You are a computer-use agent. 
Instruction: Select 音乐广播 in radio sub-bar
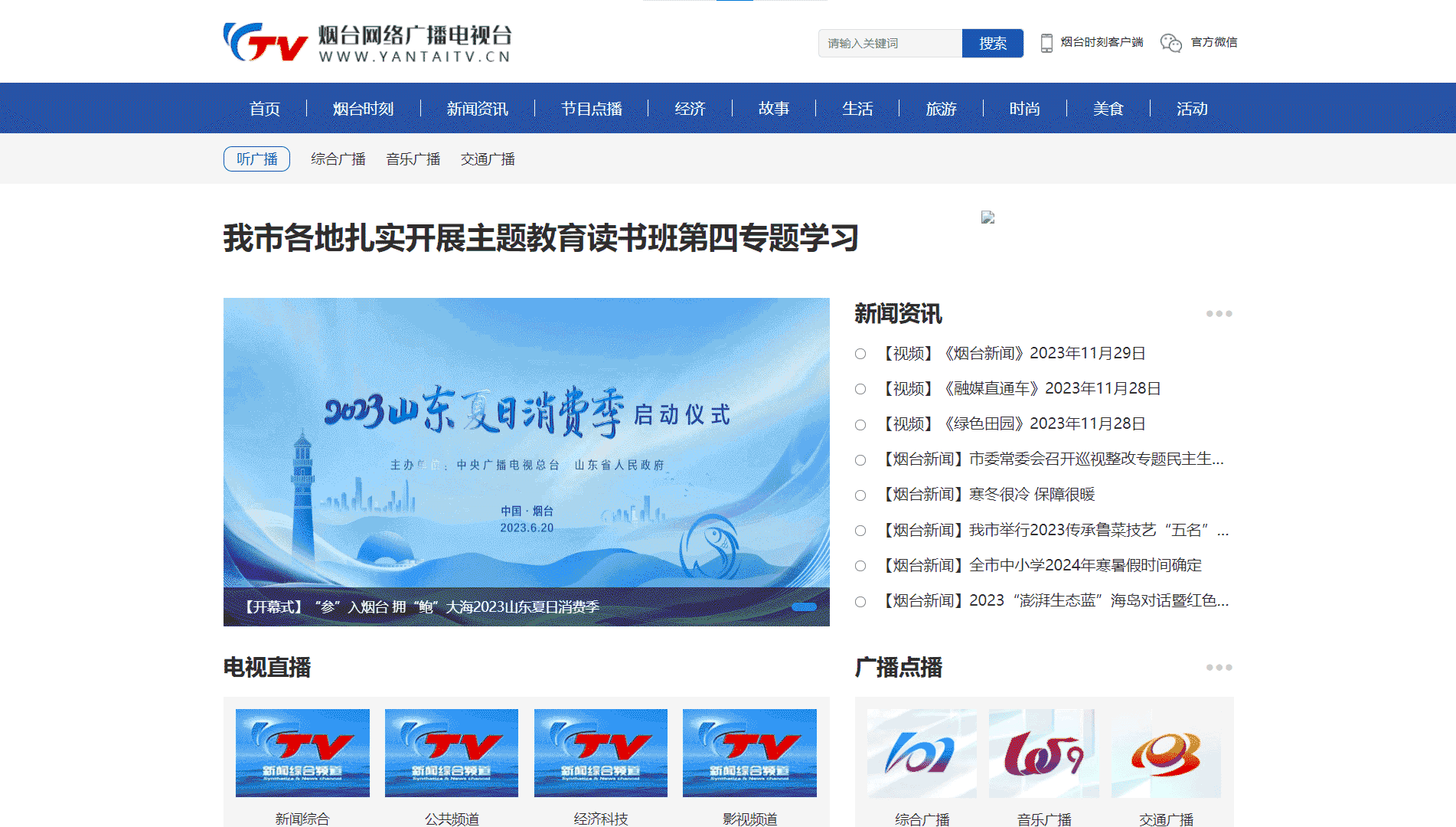point(413,159)
